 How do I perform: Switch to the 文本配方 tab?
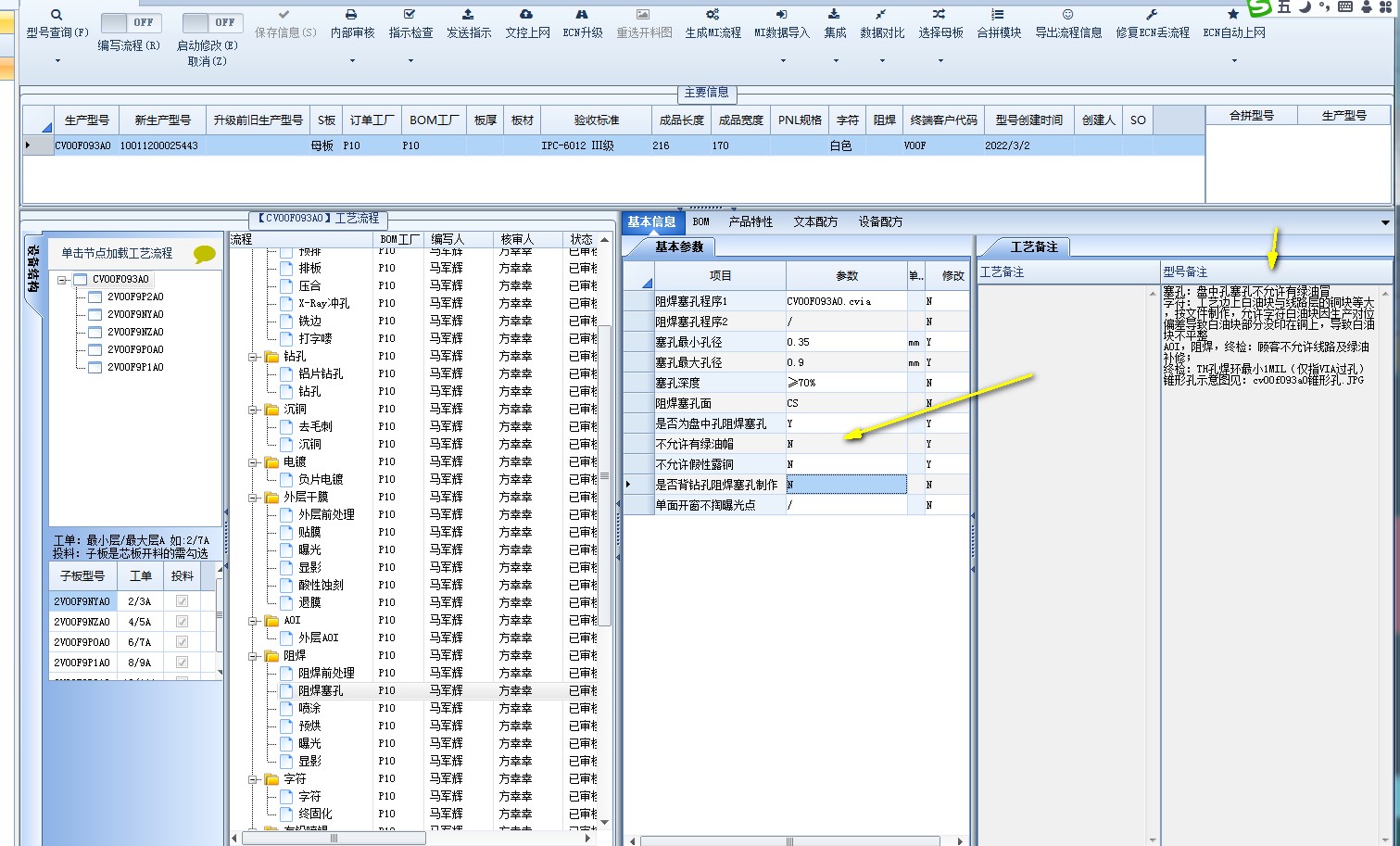pos(815,222)
